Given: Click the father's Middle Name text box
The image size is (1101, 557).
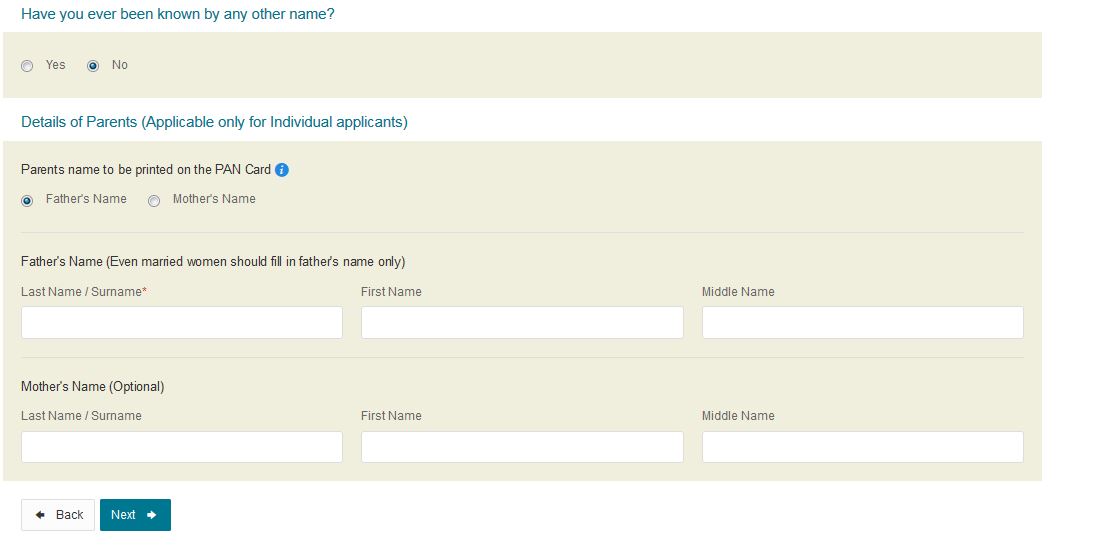Looking at the screenshot, I should [862, 323].
